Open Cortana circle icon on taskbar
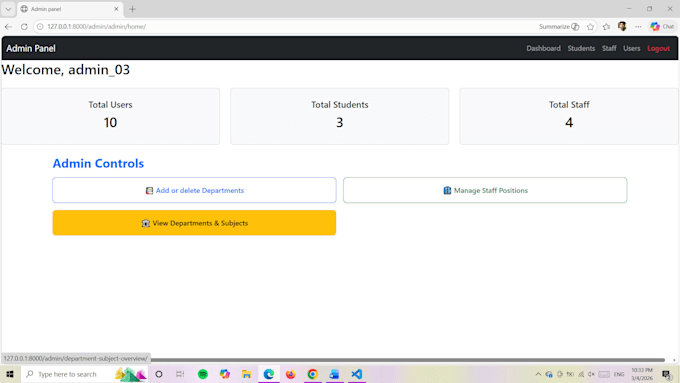The width and height of the screenshot is (680, 383). pos(159,374)
